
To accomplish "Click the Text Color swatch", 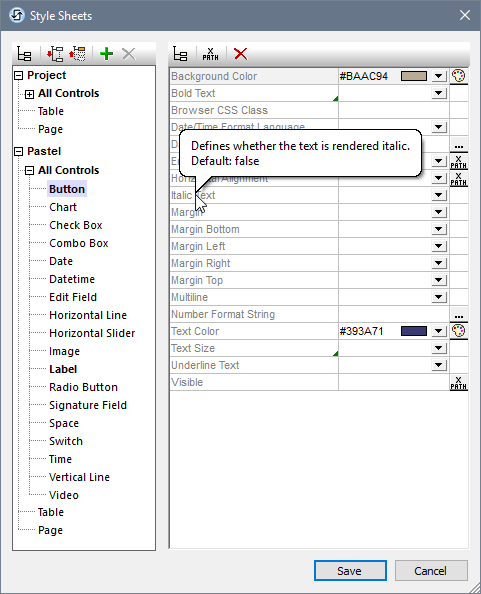I will click(414, 331).
